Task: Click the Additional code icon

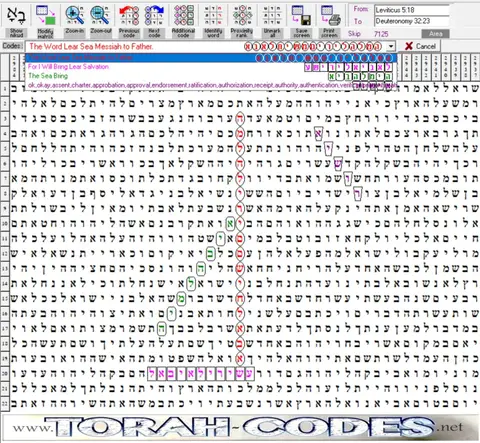Action: [x=183, y=15]
